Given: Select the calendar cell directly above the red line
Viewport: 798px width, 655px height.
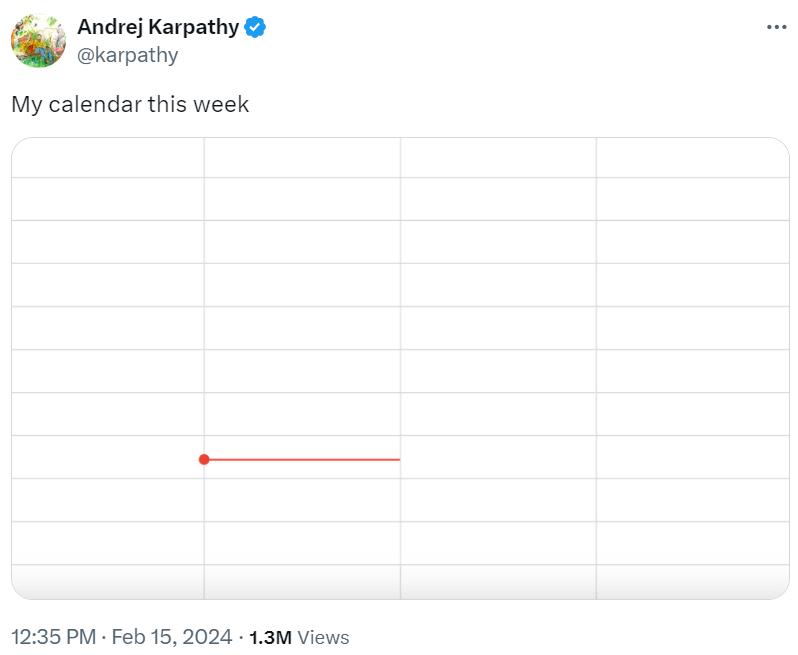Looking at the screenshot, I should (302, 414).
